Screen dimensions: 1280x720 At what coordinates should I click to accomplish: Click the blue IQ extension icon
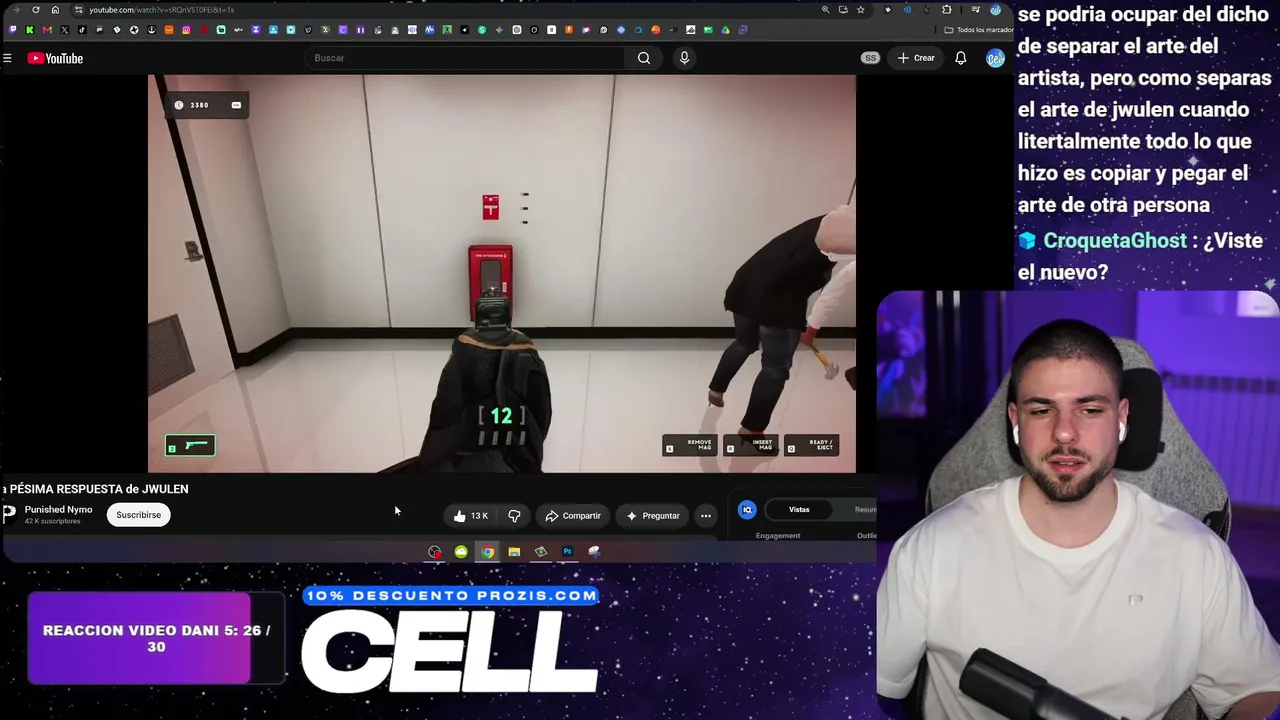pyautogui.click(x=747, y=510)
